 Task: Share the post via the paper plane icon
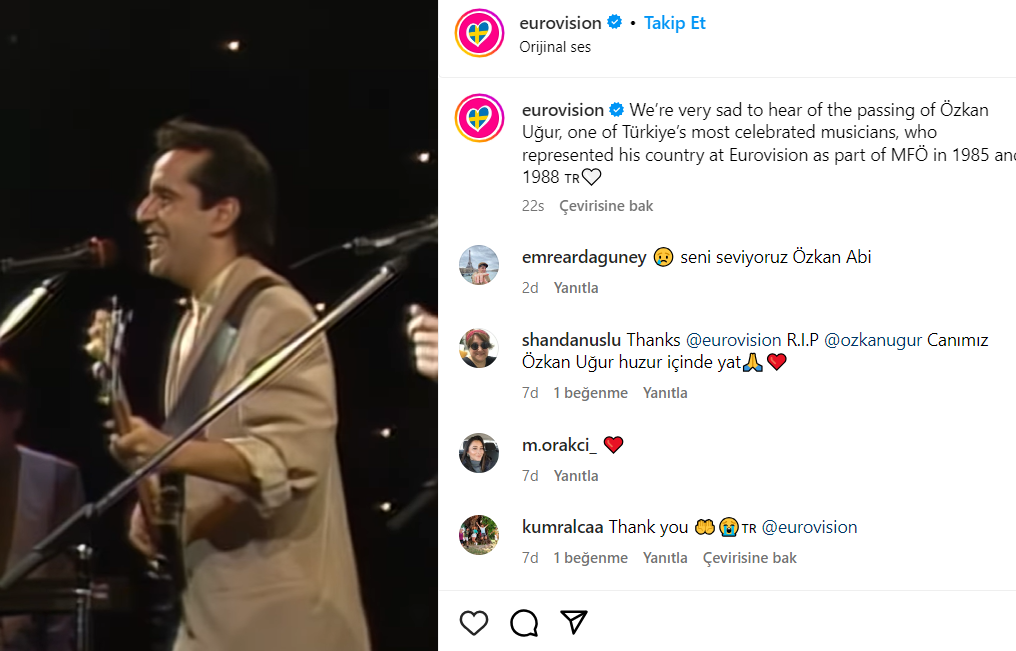tap(572, 622)
